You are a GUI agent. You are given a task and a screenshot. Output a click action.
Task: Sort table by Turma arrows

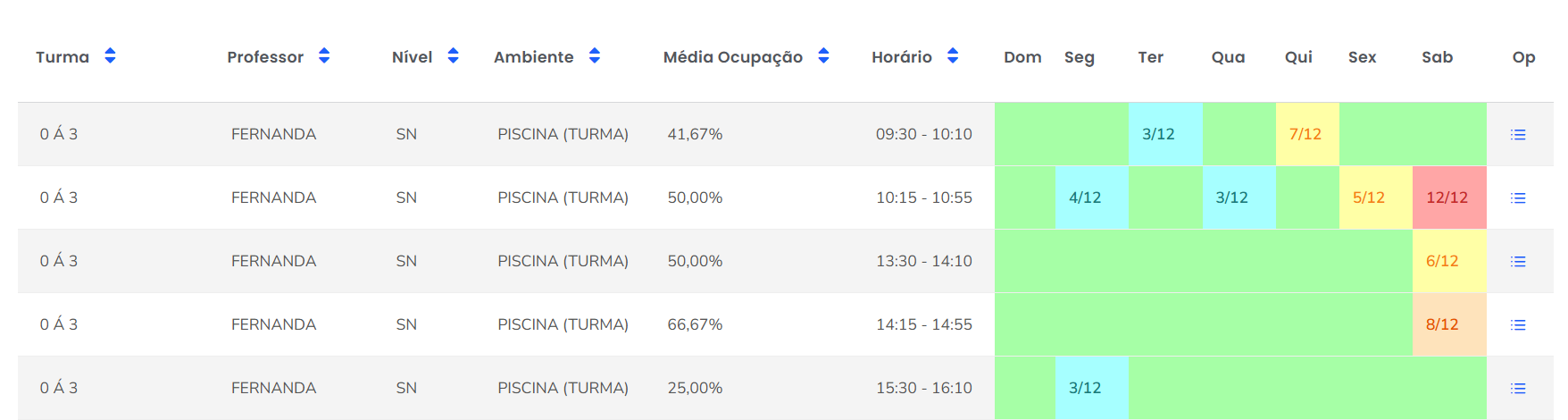click(x=110, y=56)
